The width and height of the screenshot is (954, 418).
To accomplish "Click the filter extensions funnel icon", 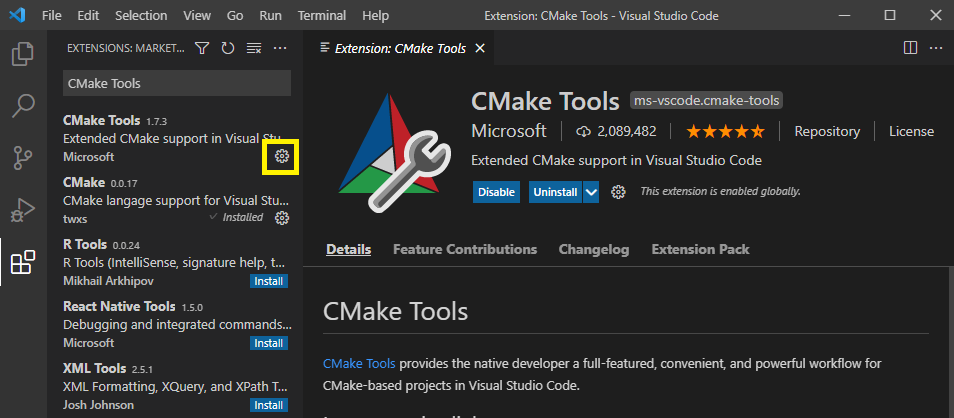I will tap(202, 48).
